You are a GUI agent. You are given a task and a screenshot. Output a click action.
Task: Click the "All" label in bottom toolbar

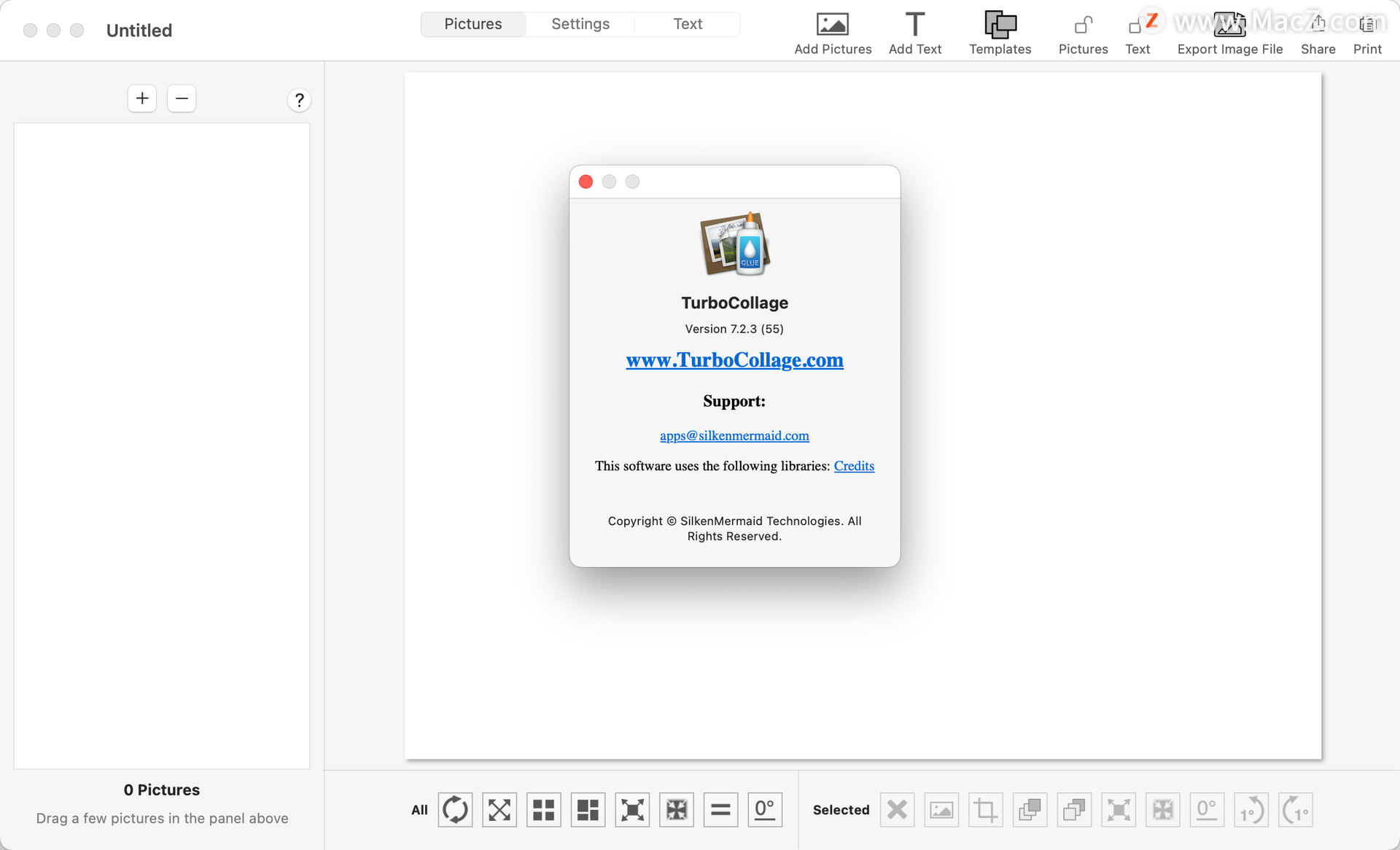419,810
